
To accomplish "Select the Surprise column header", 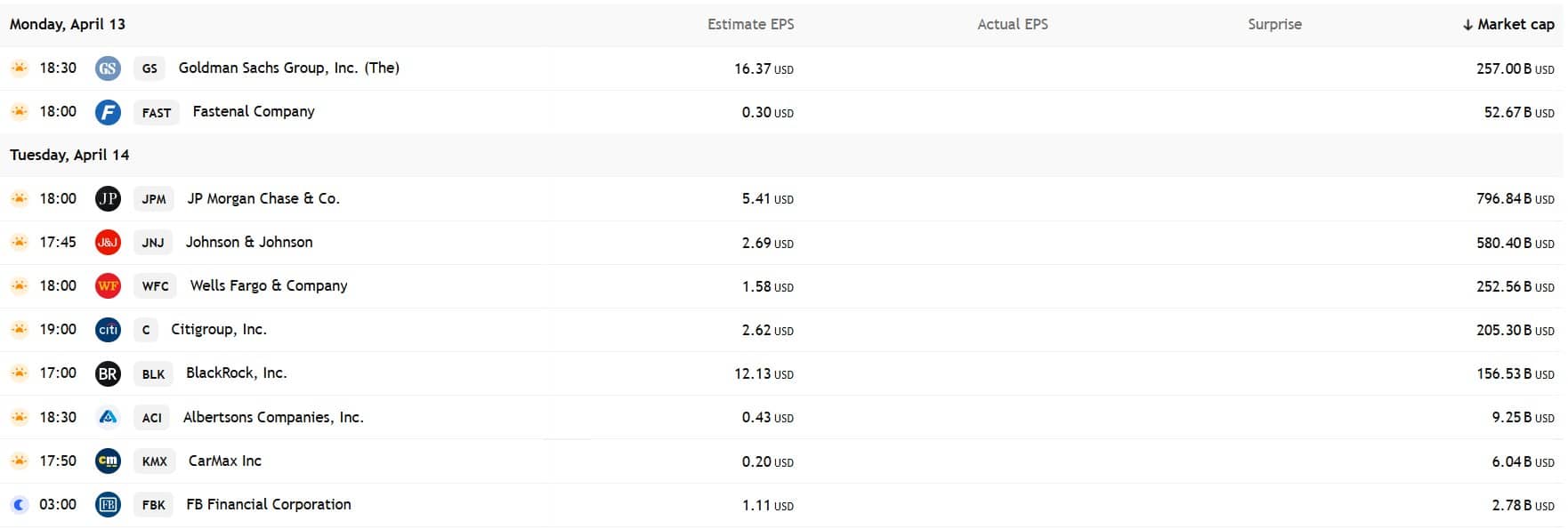I will click(x=1274, y=24).
